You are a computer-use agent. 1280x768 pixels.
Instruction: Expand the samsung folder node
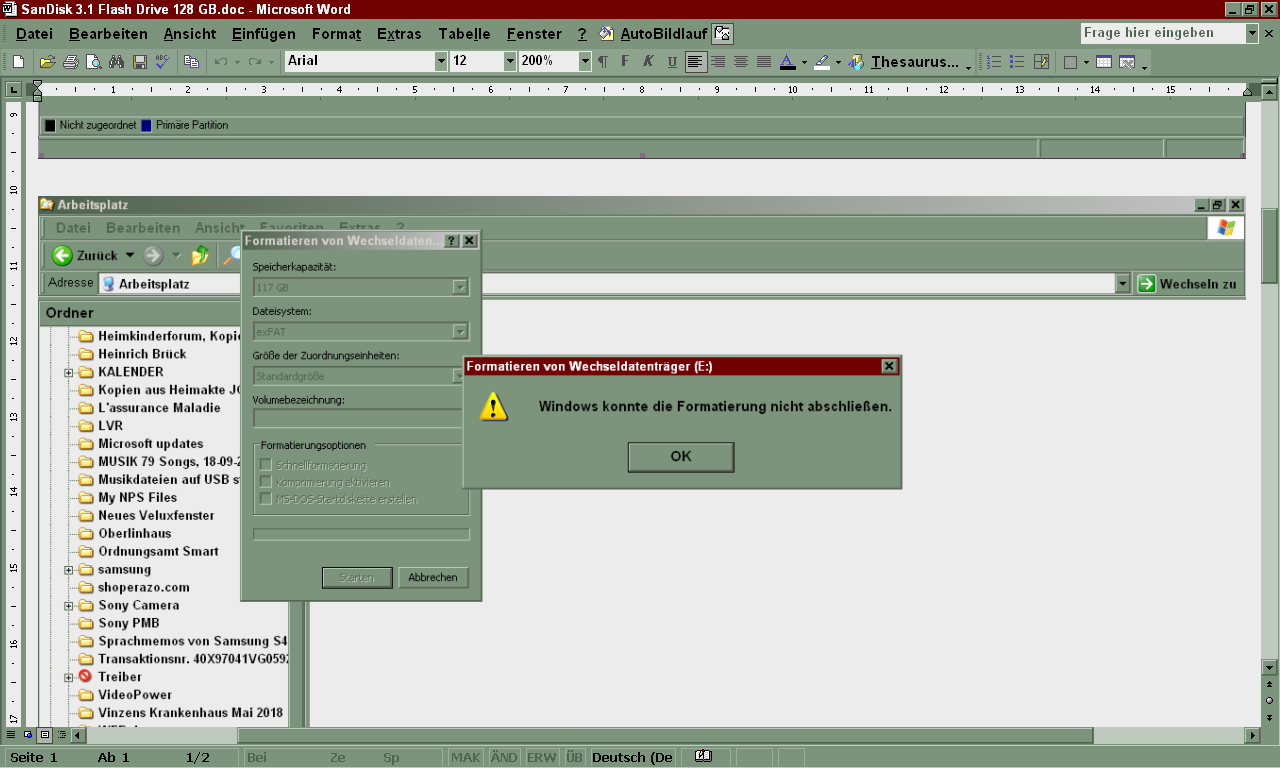click(69, 570)
